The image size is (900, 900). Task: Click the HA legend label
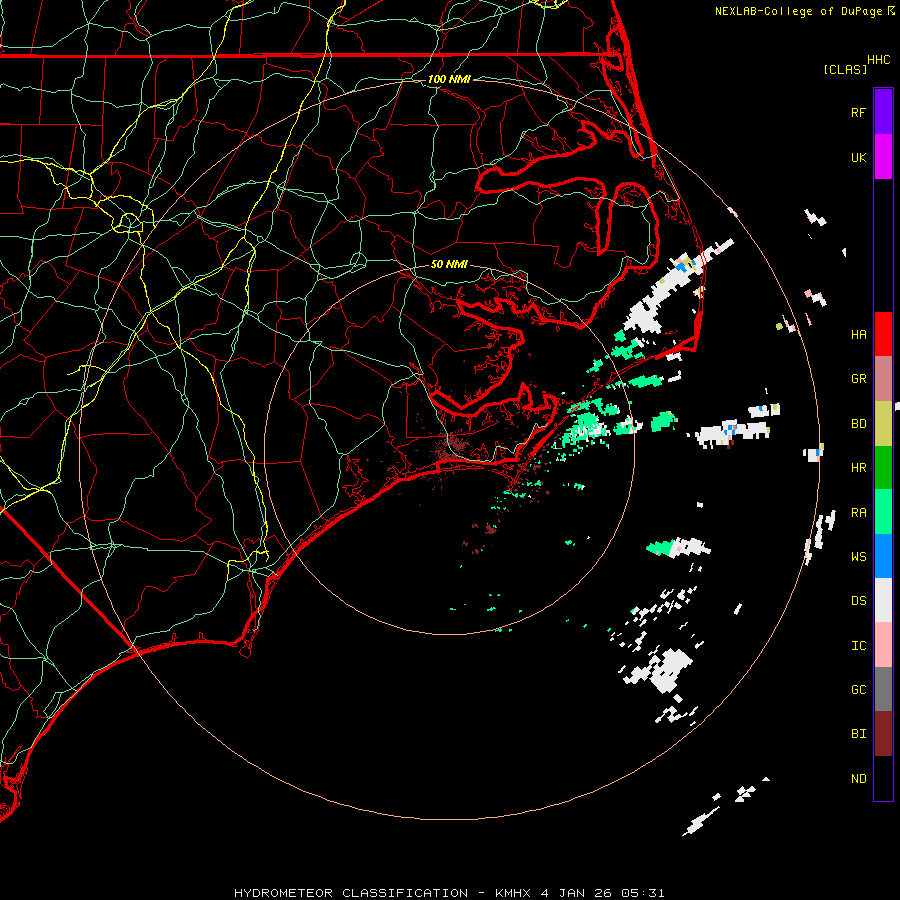[x=858, y=335]
